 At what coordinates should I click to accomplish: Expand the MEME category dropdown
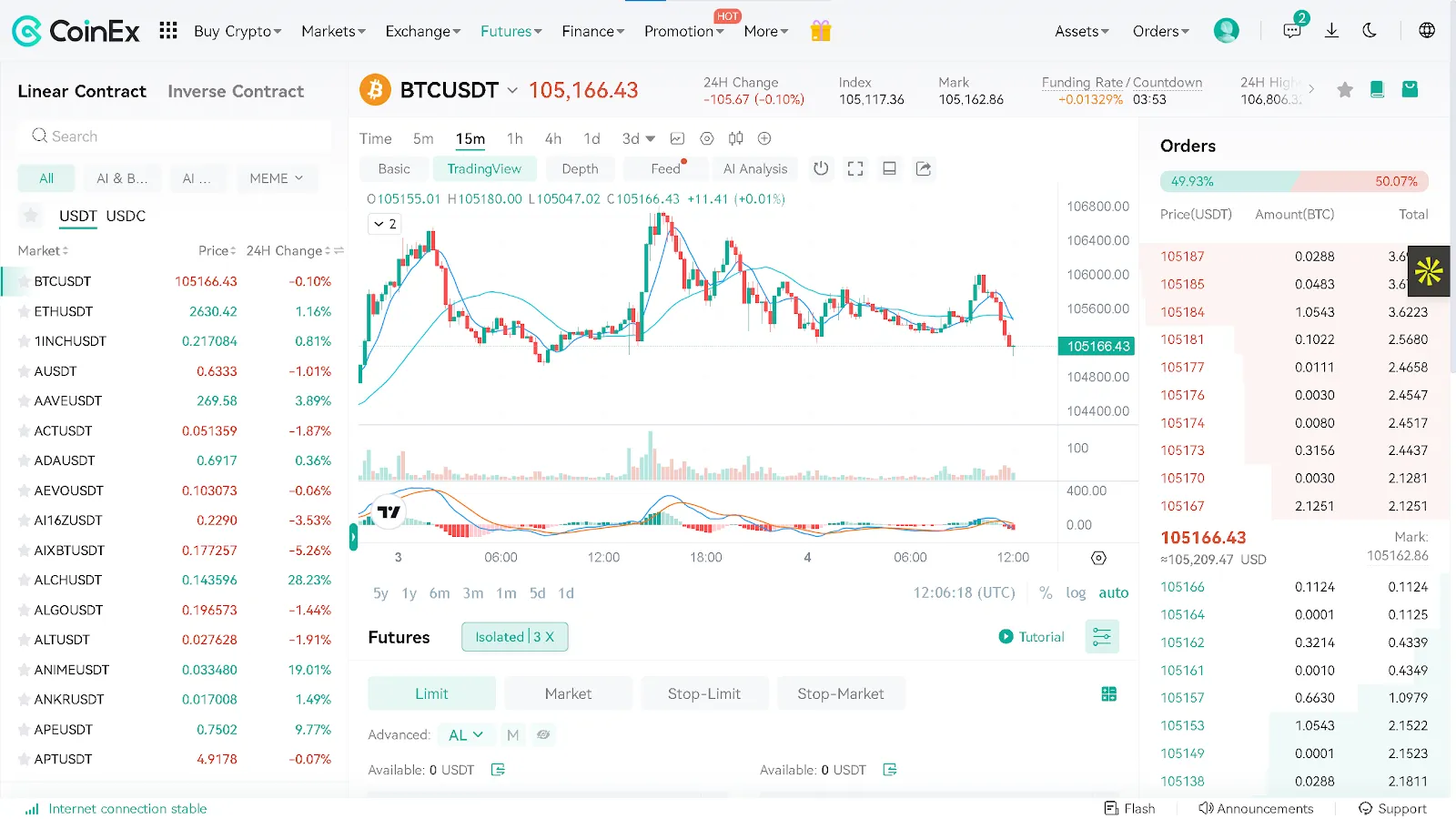(x=277, y=178)
